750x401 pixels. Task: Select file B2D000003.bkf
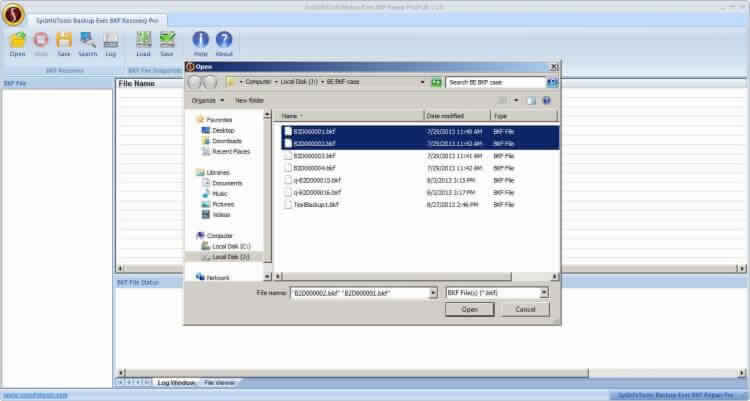[420, 156]
